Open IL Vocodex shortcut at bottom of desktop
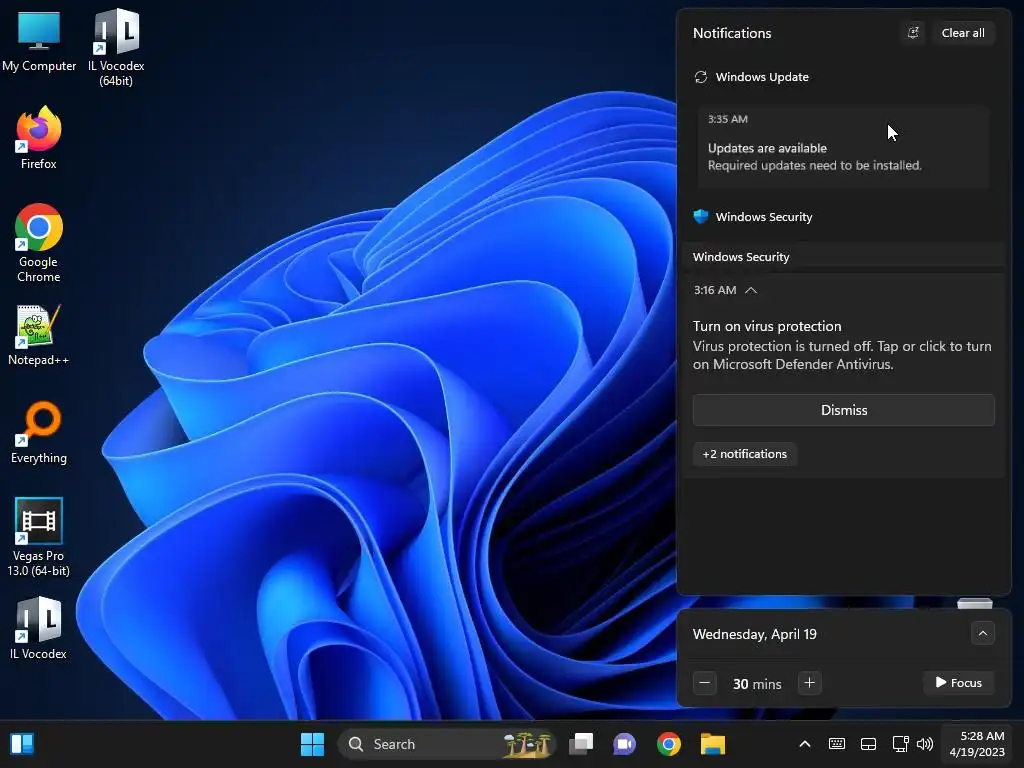Image resolution: width=1024 pixels, height=768 pixels. [x=39, y=628]
